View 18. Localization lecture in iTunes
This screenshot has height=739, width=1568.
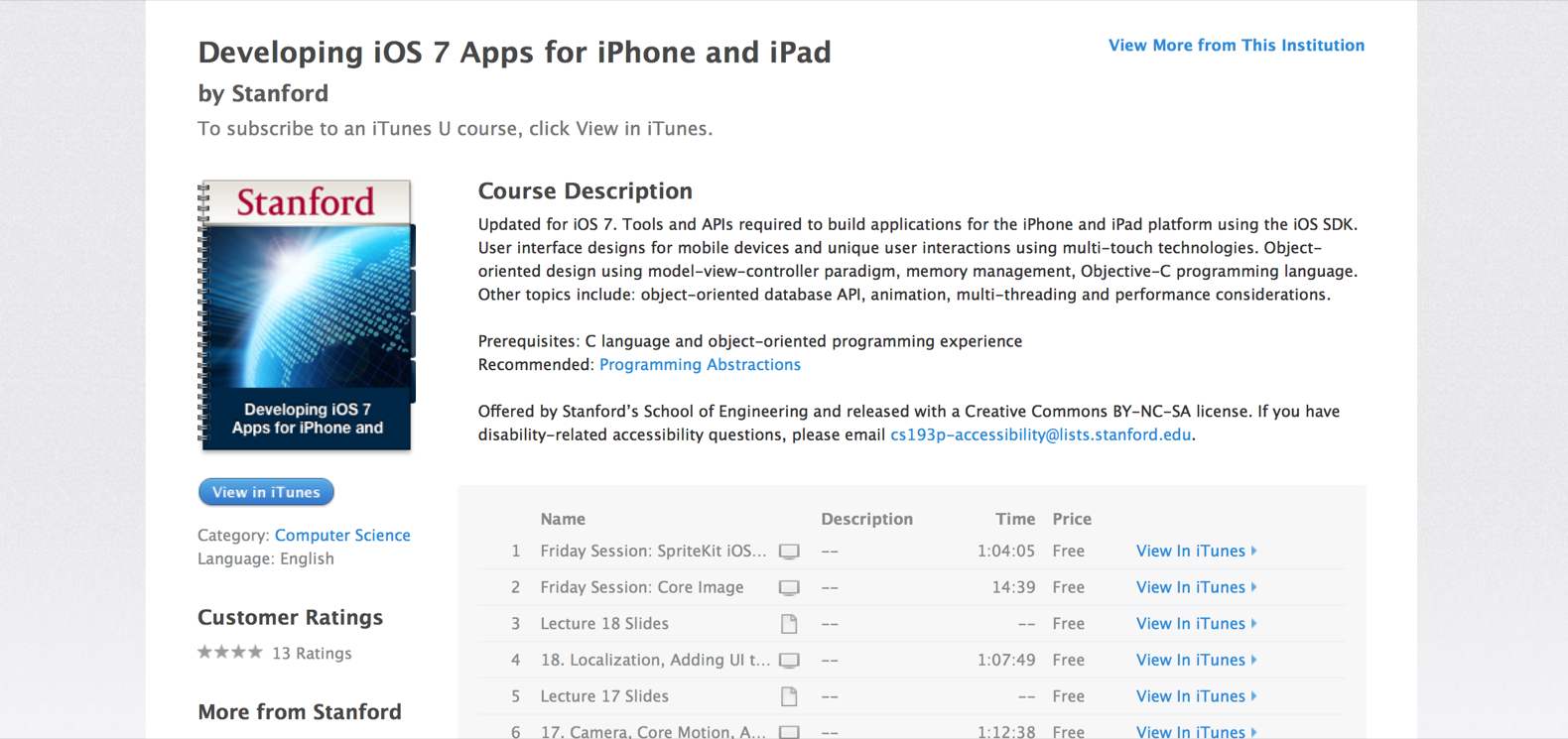[1191, 660]
